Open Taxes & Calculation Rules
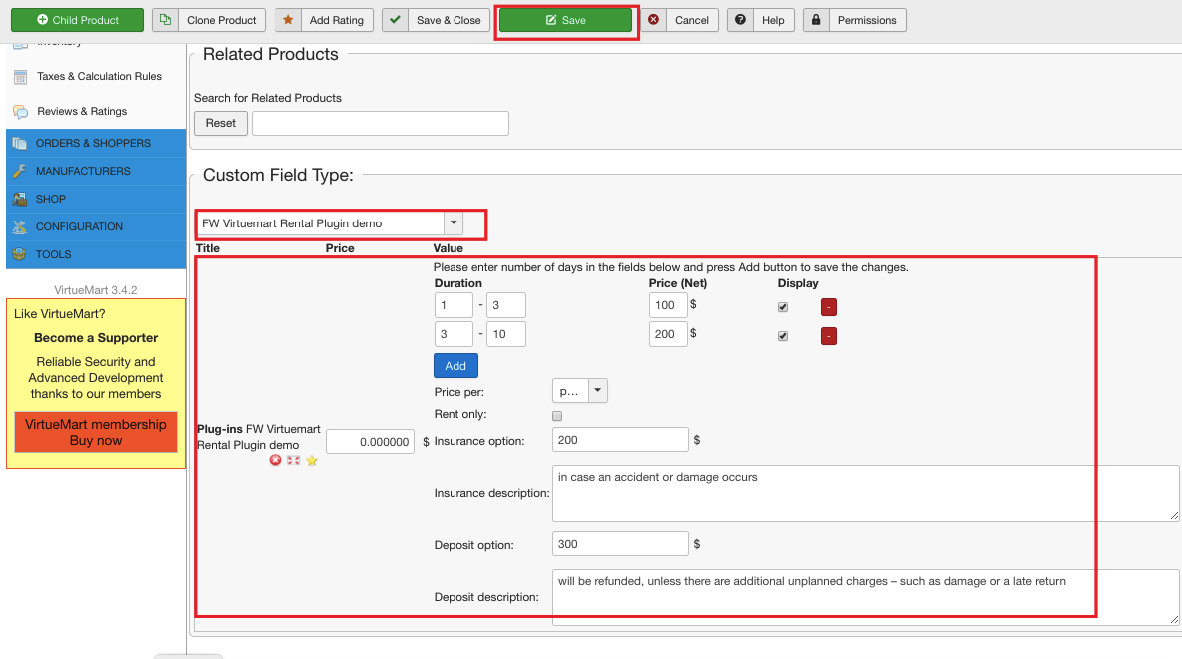The width and height of the screenshot is (1182, 659). pyautogui.click(x=99, y=76)
